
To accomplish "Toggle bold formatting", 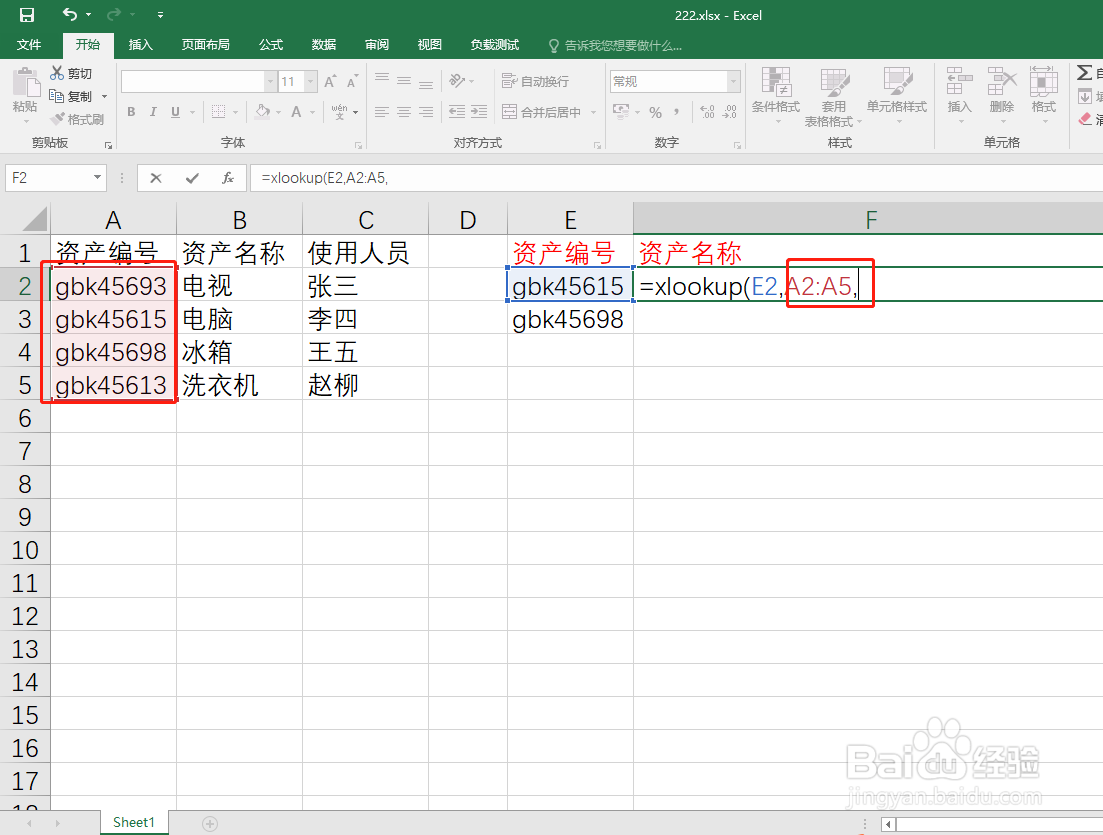I will click(130, 111).
